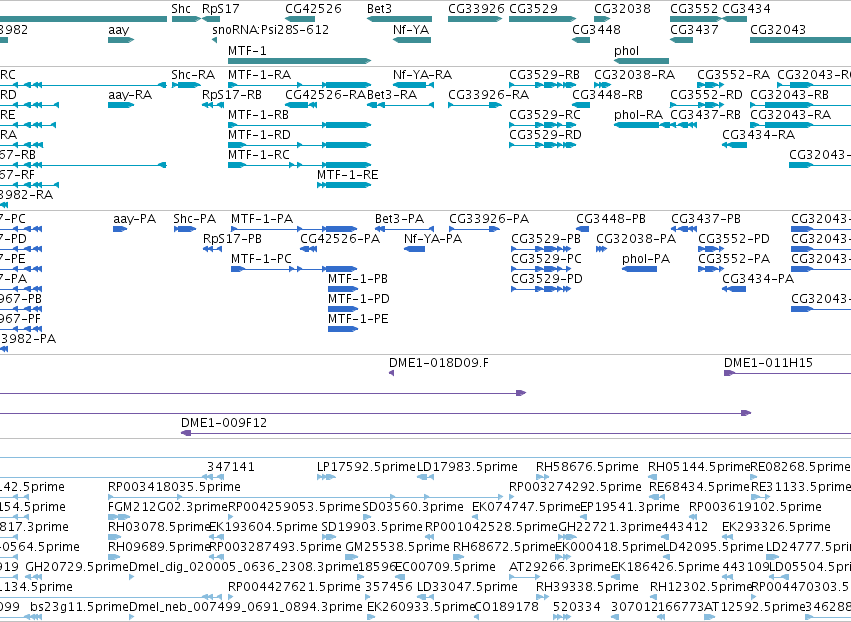Click the MTF-1-PA protein feature
Viewport: 851px width, 622px height.
coord(294,229)
